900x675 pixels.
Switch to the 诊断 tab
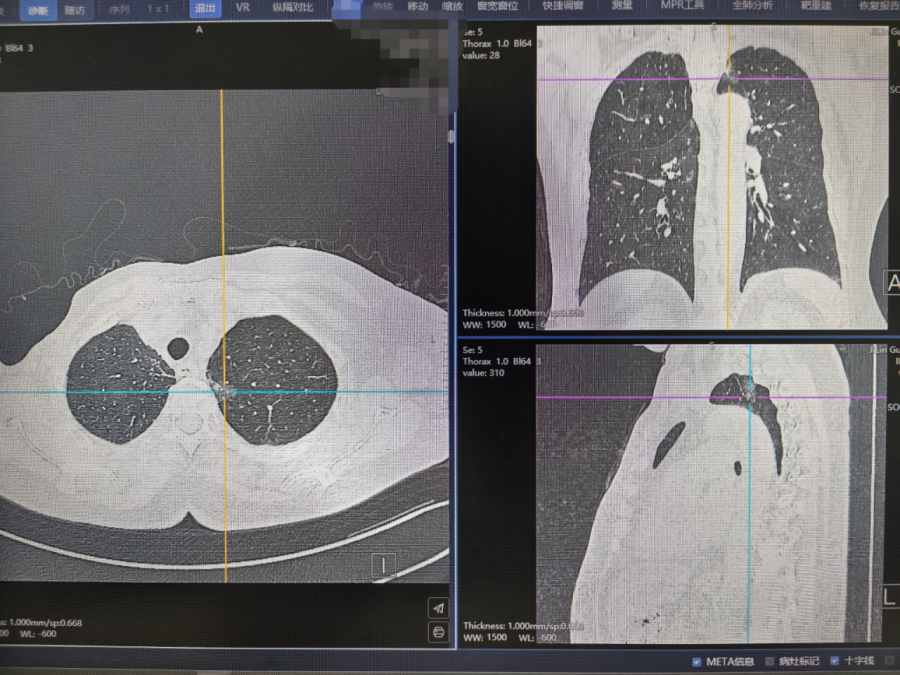tap(38, 10)
